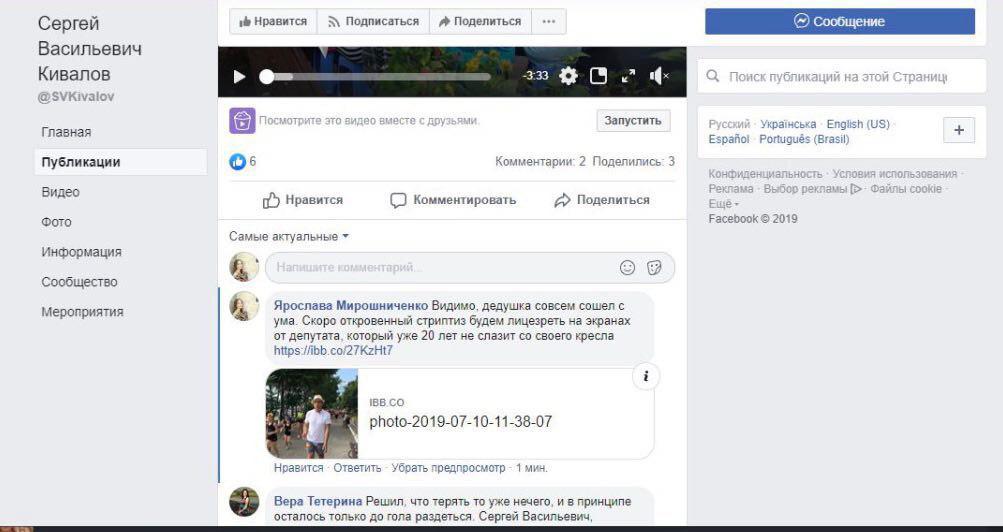Open the Видео section in sidebar
The height and width of the screenshot is (532, 1003).
point(60,192)
